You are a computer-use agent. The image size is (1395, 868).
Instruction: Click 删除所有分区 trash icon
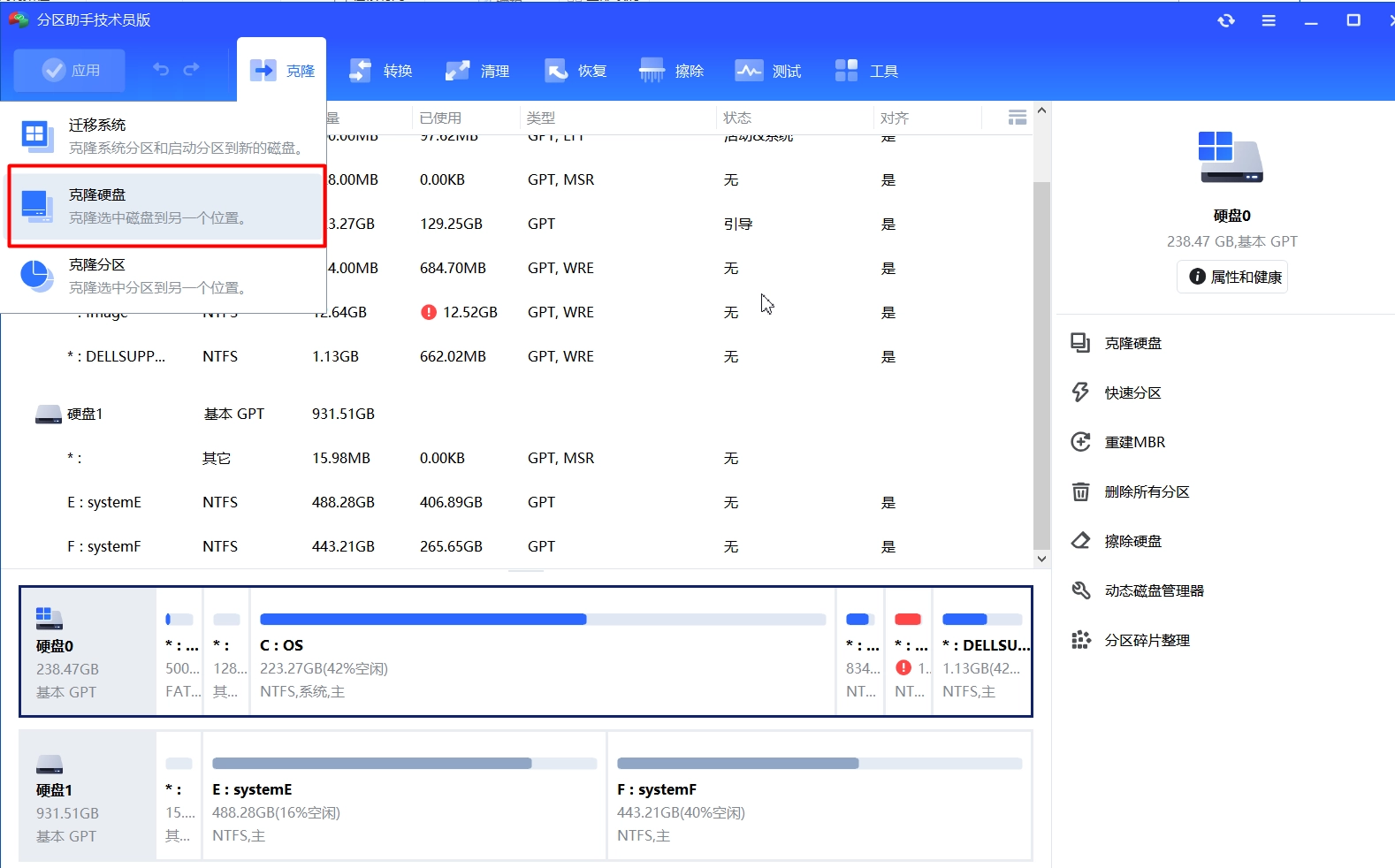(x=1080, y=491)
